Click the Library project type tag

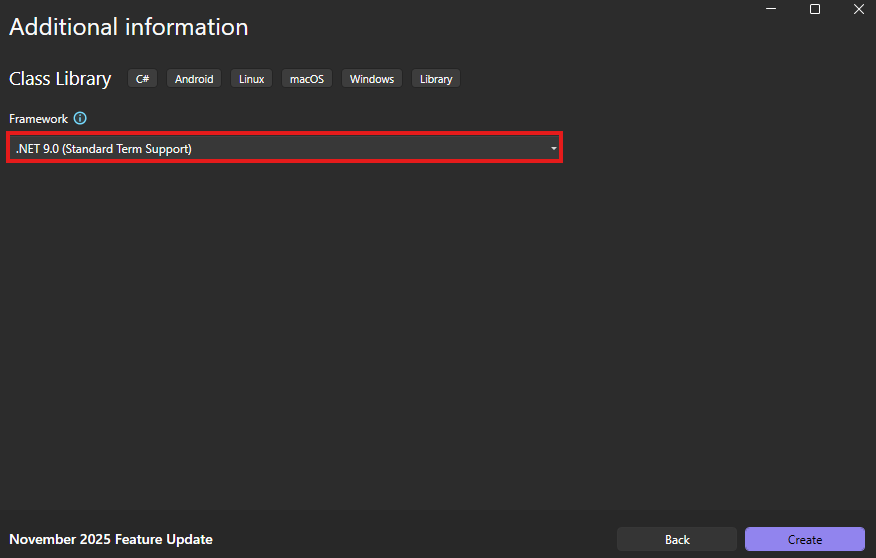(436, 79)
